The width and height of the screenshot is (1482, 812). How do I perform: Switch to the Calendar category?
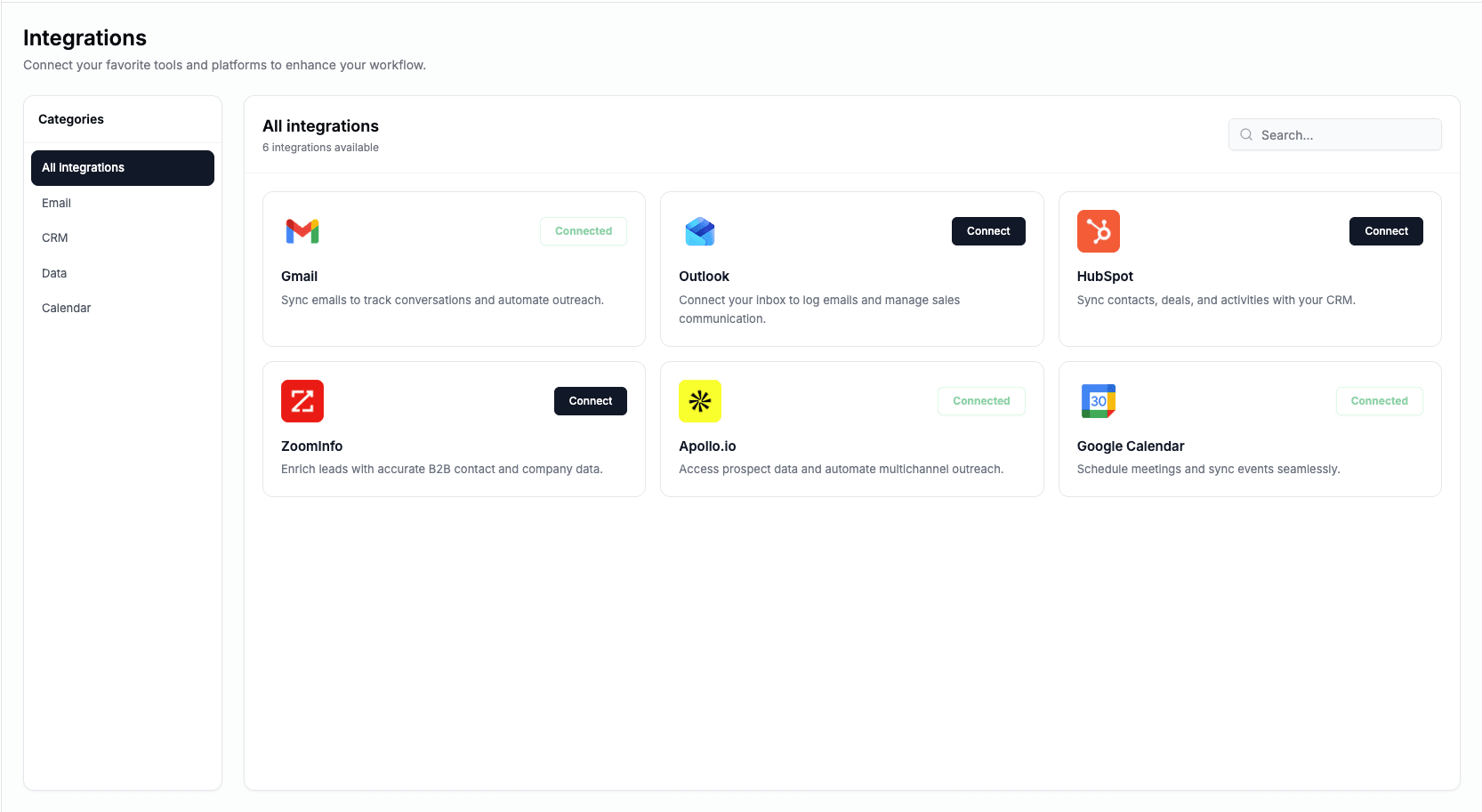[x=67, y=308]
